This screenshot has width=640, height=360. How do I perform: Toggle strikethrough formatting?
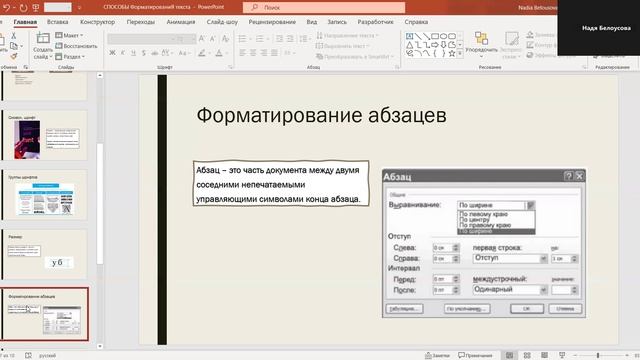pos(154,53)
